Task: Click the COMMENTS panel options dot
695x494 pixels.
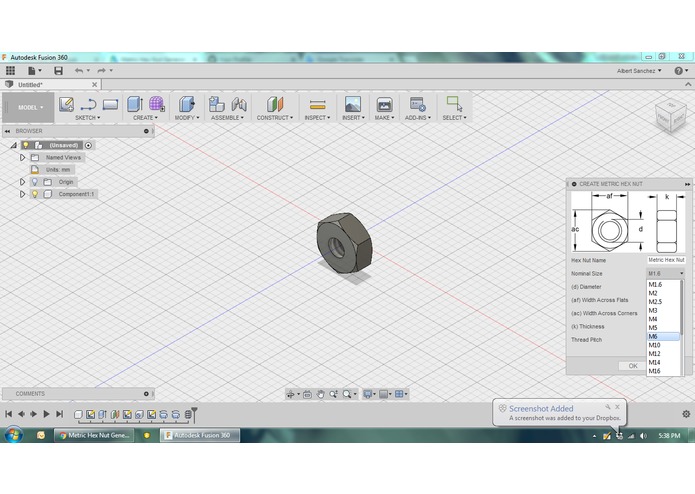Action: click(146, 394)
